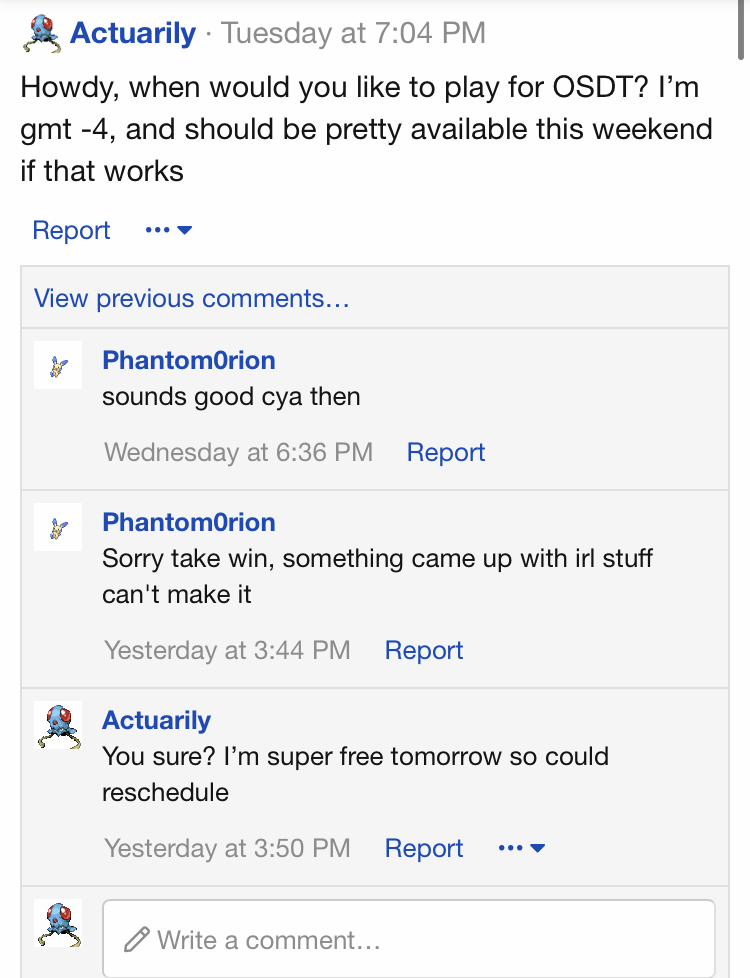Click the avatar beside the comment box
The width and height of the screenshot is (750, 978).
(x=57, y=923)
